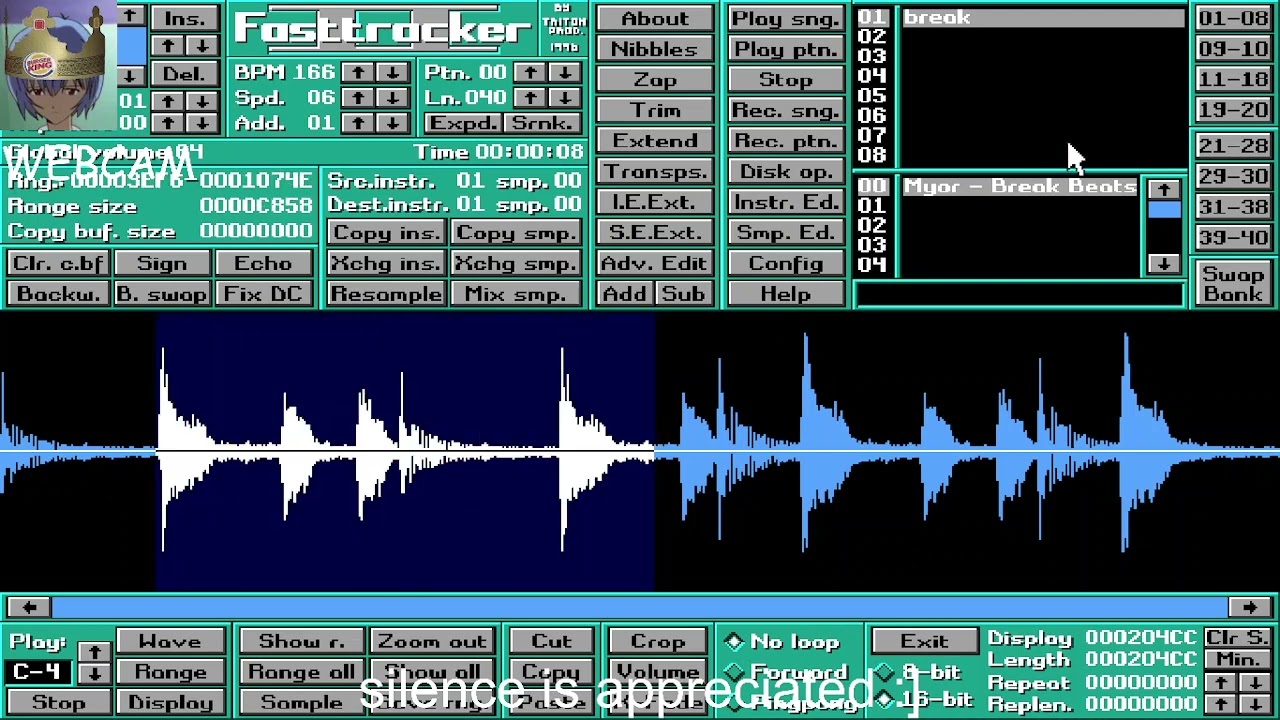Image resolution: width=1280 pixels, height=720 pixels.
Task: Open the Instr. Ed. instrument editor
Action: tap(785, 202)
